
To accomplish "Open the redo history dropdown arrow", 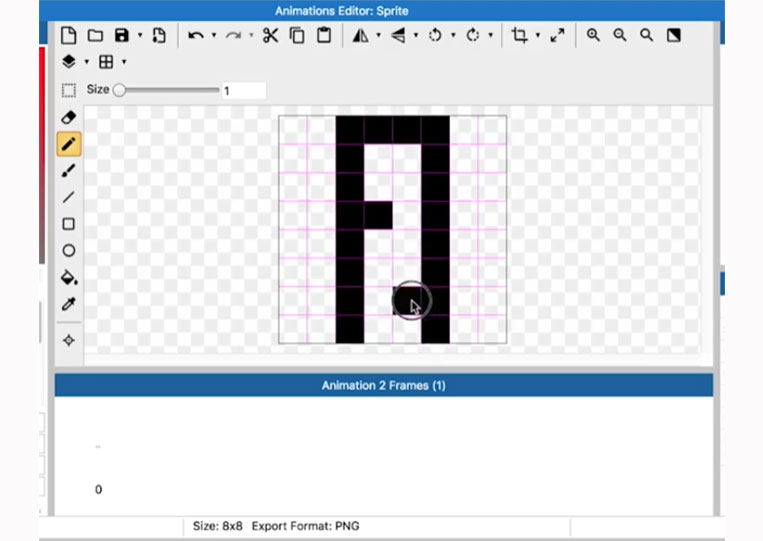I will point(251,35).
